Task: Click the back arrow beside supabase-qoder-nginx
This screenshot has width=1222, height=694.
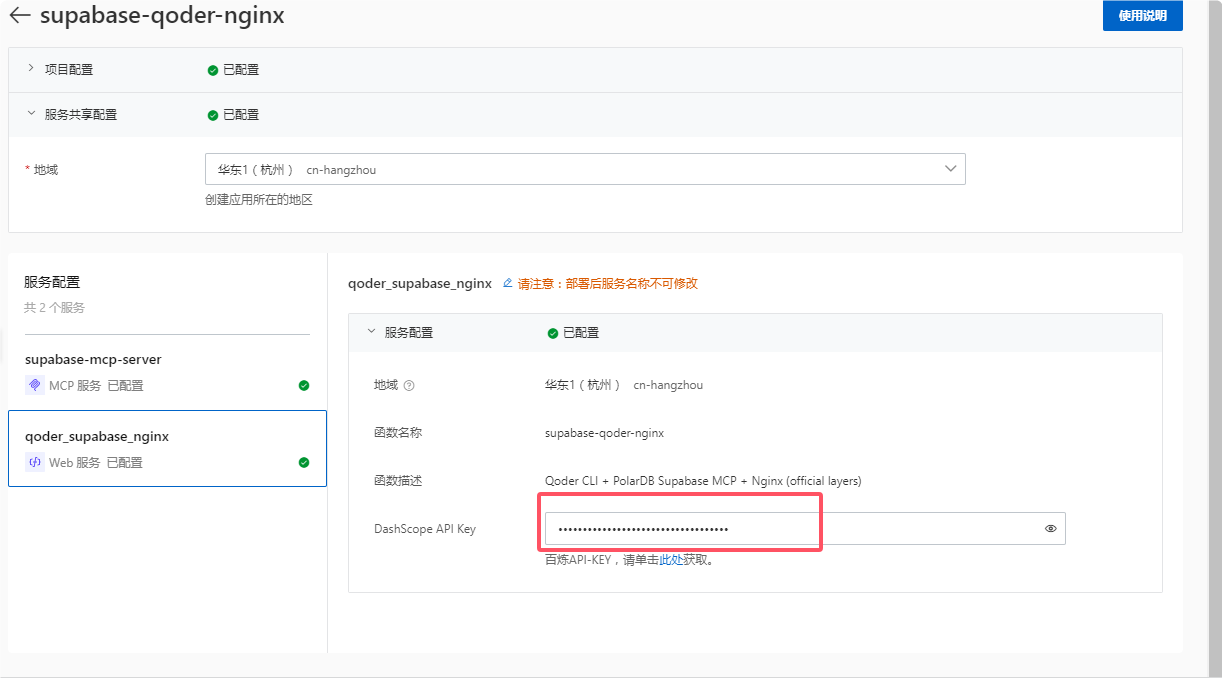Action: point(20,15)
